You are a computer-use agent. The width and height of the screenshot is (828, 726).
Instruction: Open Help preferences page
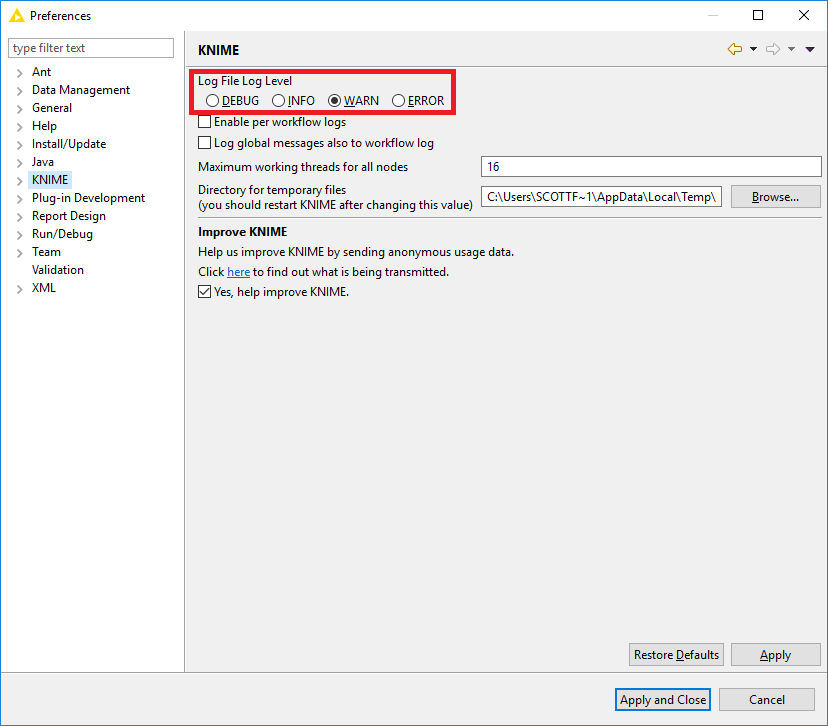click(44, 126)
